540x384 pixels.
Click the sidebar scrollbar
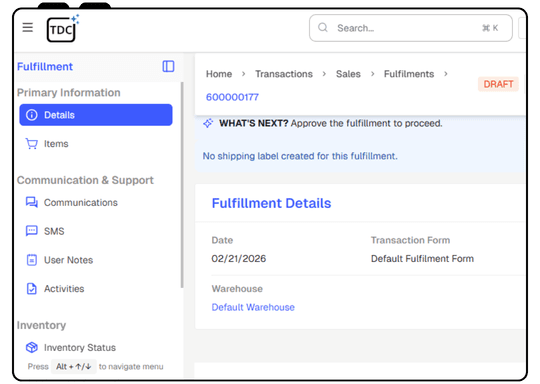[182, 185]
